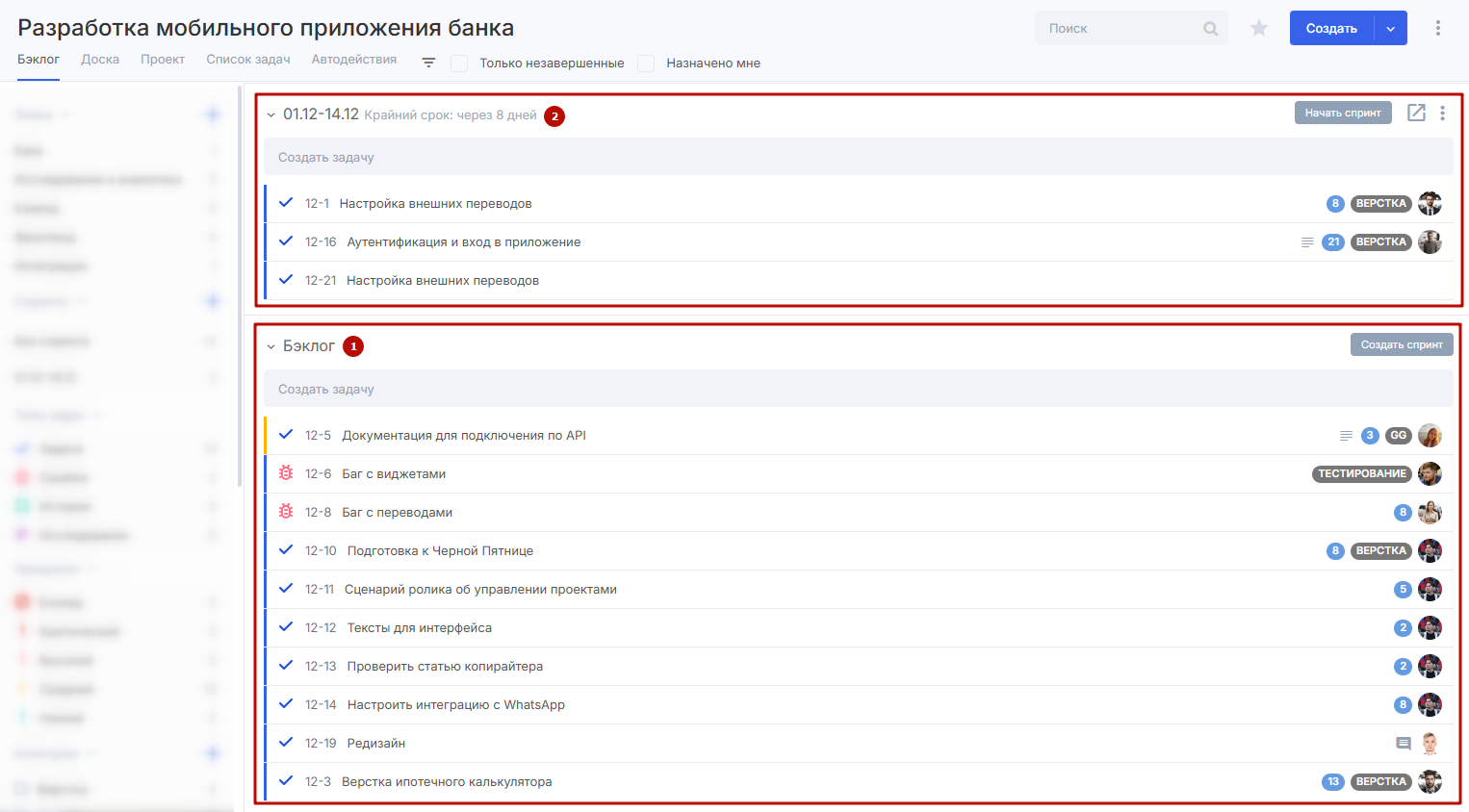Click description icon on task 12-16

(1307, 242)
